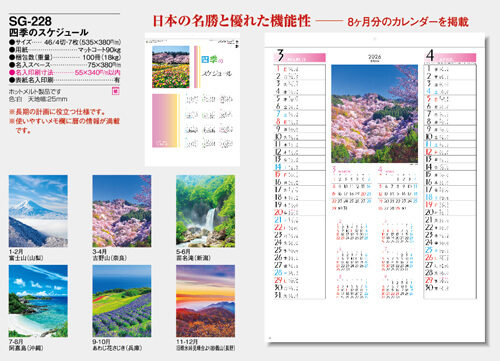The height and width of the screenshot is (361, 500).
Task: Click the March month header number 3
Action: (x=280, y=55)
